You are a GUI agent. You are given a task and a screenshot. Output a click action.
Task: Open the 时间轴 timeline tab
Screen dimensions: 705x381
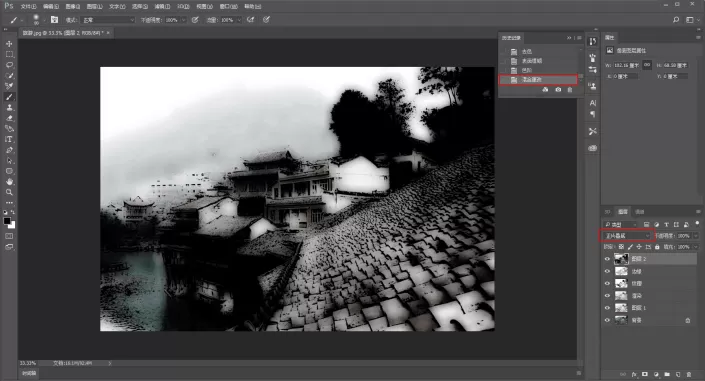(x=29, y=373)
